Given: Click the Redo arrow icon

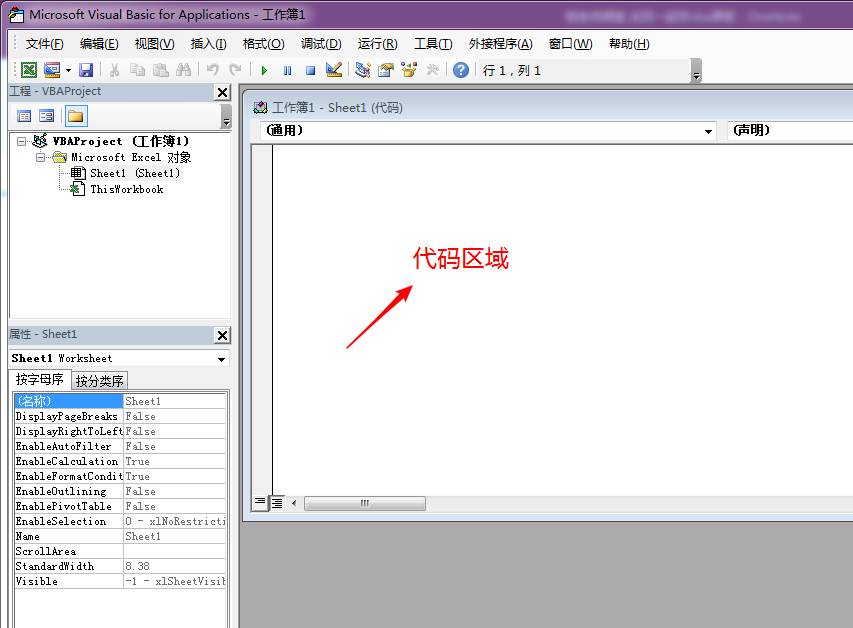Looking at the screenshot, I should tap(235, 70).
